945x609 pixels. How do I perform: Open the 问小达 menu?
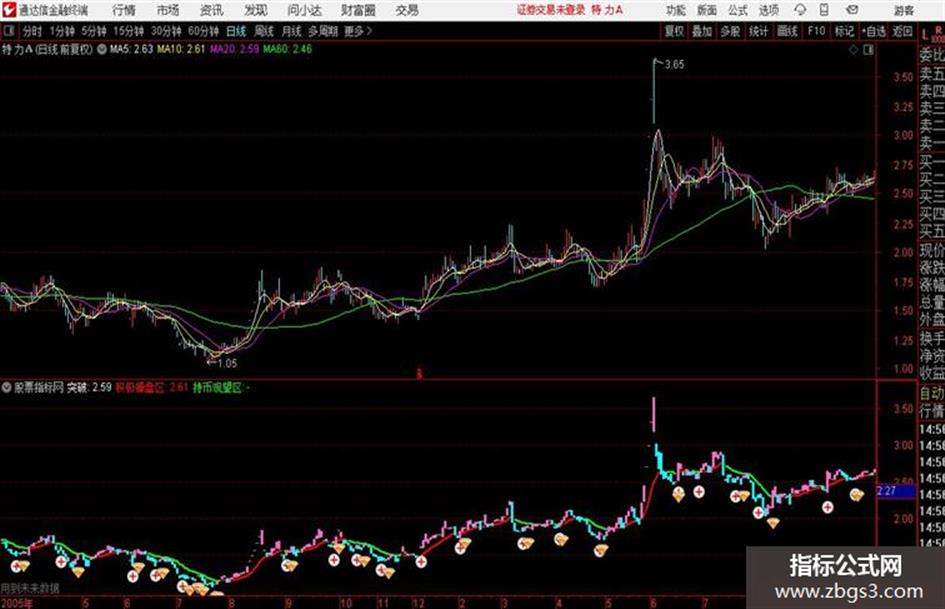[304, 10]
